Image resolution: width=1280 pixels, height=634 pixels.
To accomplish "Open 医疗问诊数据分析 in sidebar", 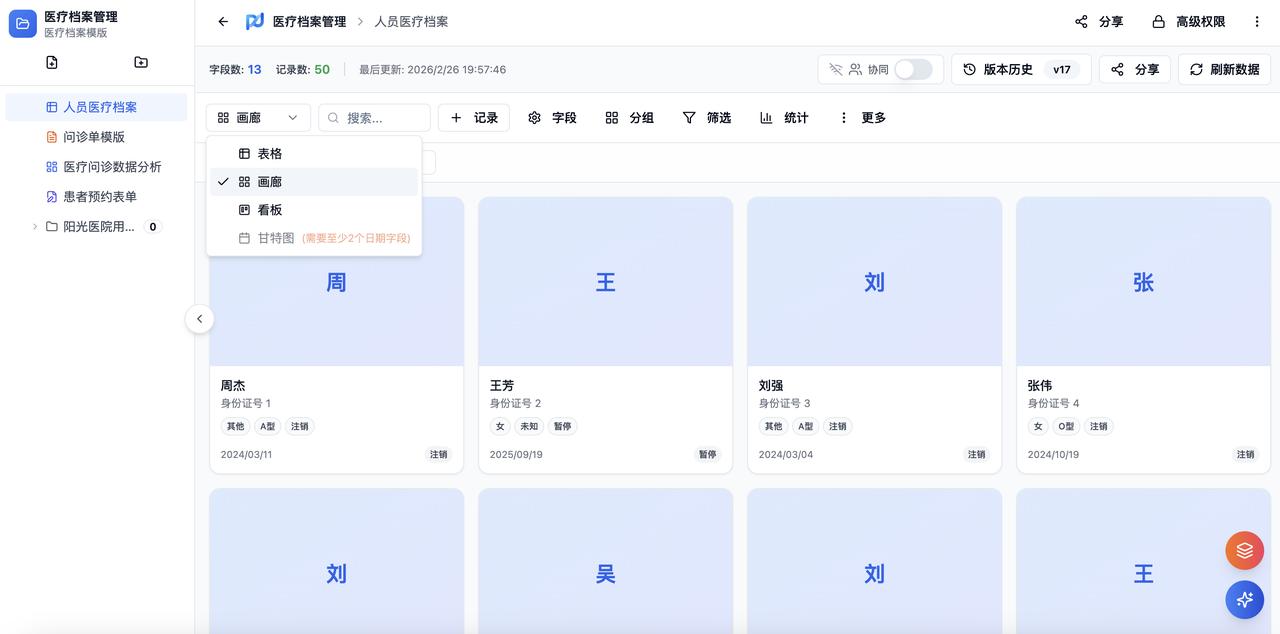I will [96, 167].
